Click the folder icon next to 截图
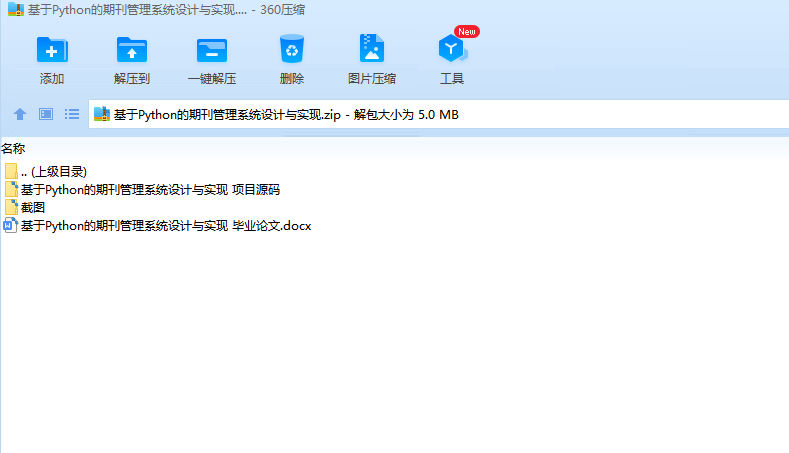The height and width of the screenshot is (453, 789). (11, 207)
